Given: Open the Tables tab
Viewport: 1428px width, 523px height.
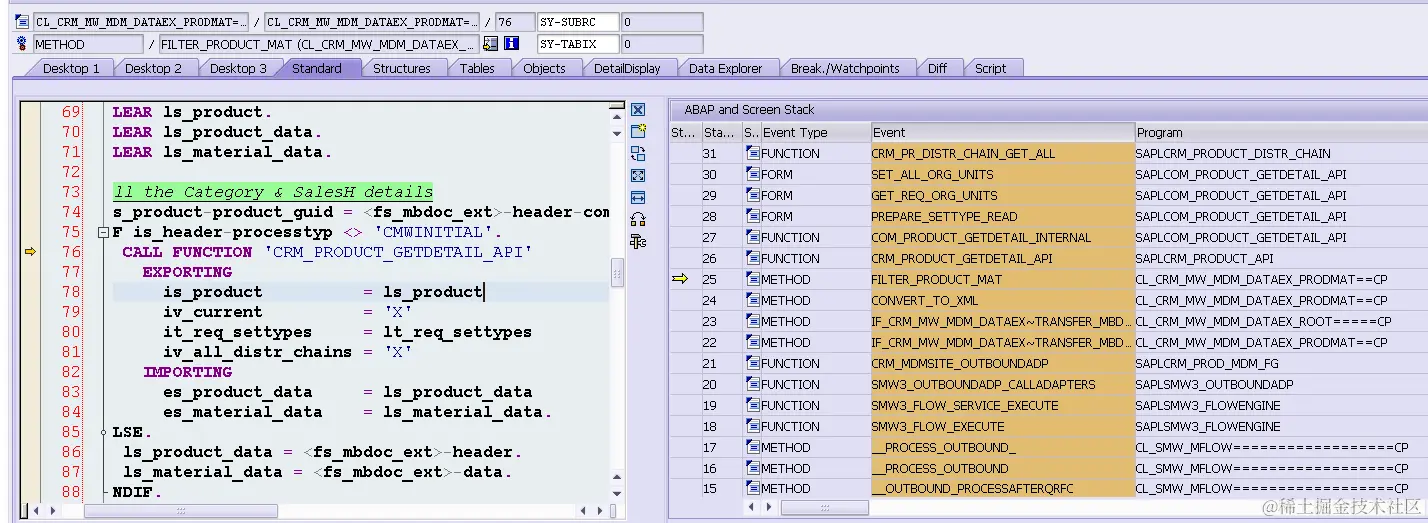Looking at the screenshot, I should pyautogui.click(x=477, y=68).
